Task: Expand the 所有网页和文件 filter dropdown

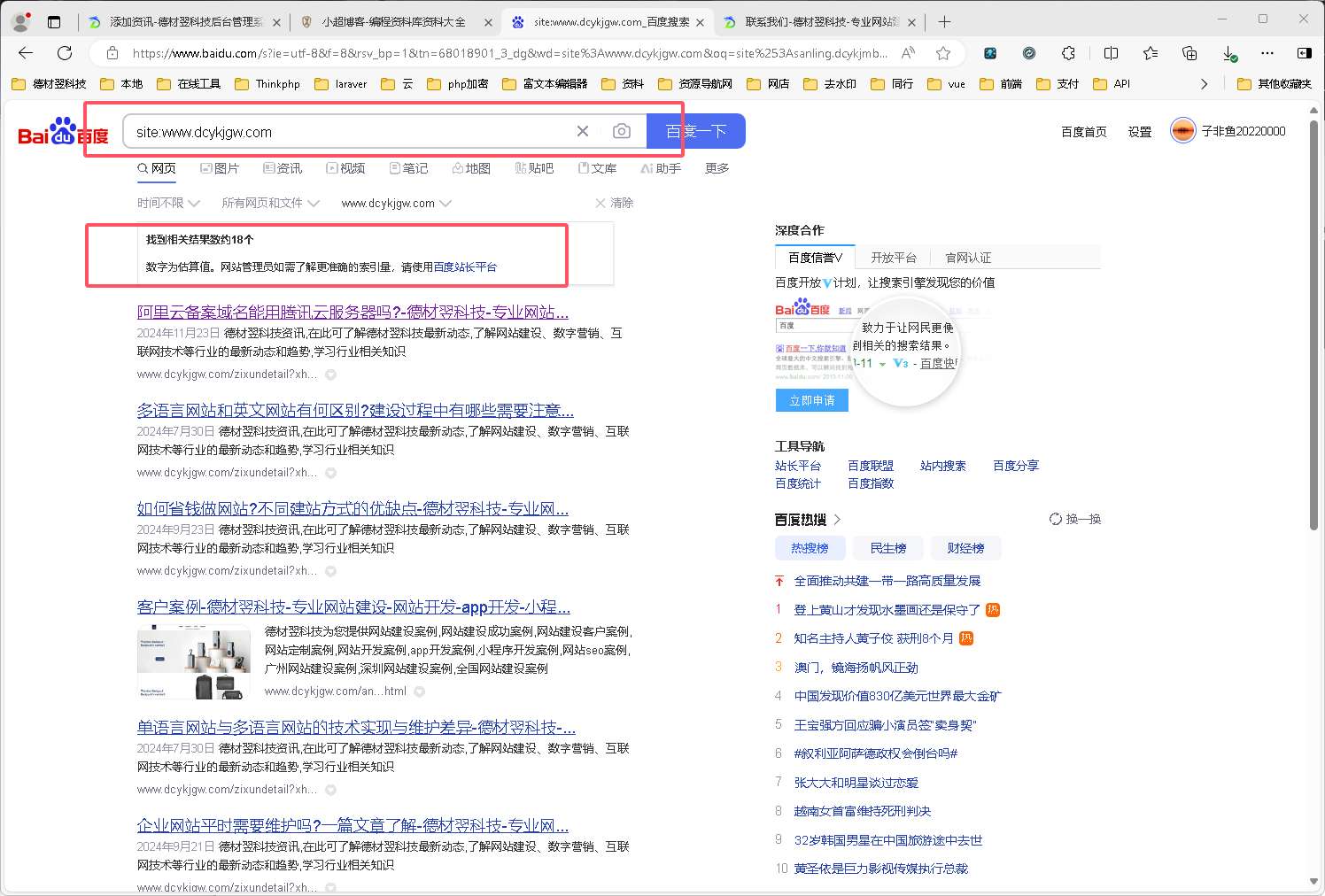Action: click(270, 203)
